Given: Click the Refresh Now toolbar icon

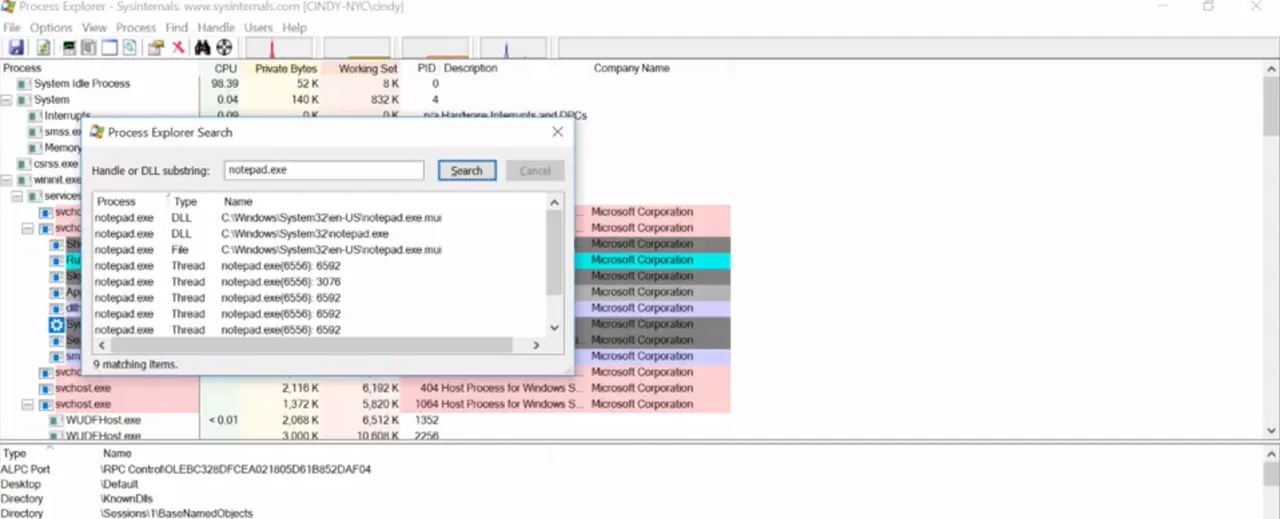Looking at the screenshot, I should tap(44, 47).
